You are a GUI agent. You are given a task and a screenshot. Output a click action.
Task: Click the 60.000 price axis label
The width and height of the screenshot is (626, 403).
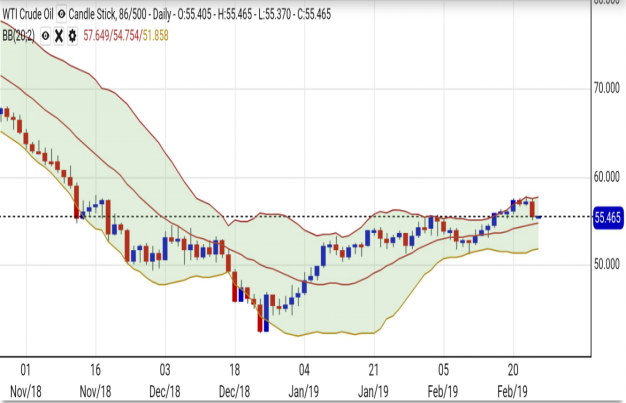pyautogui.click(x=607, y=178)
